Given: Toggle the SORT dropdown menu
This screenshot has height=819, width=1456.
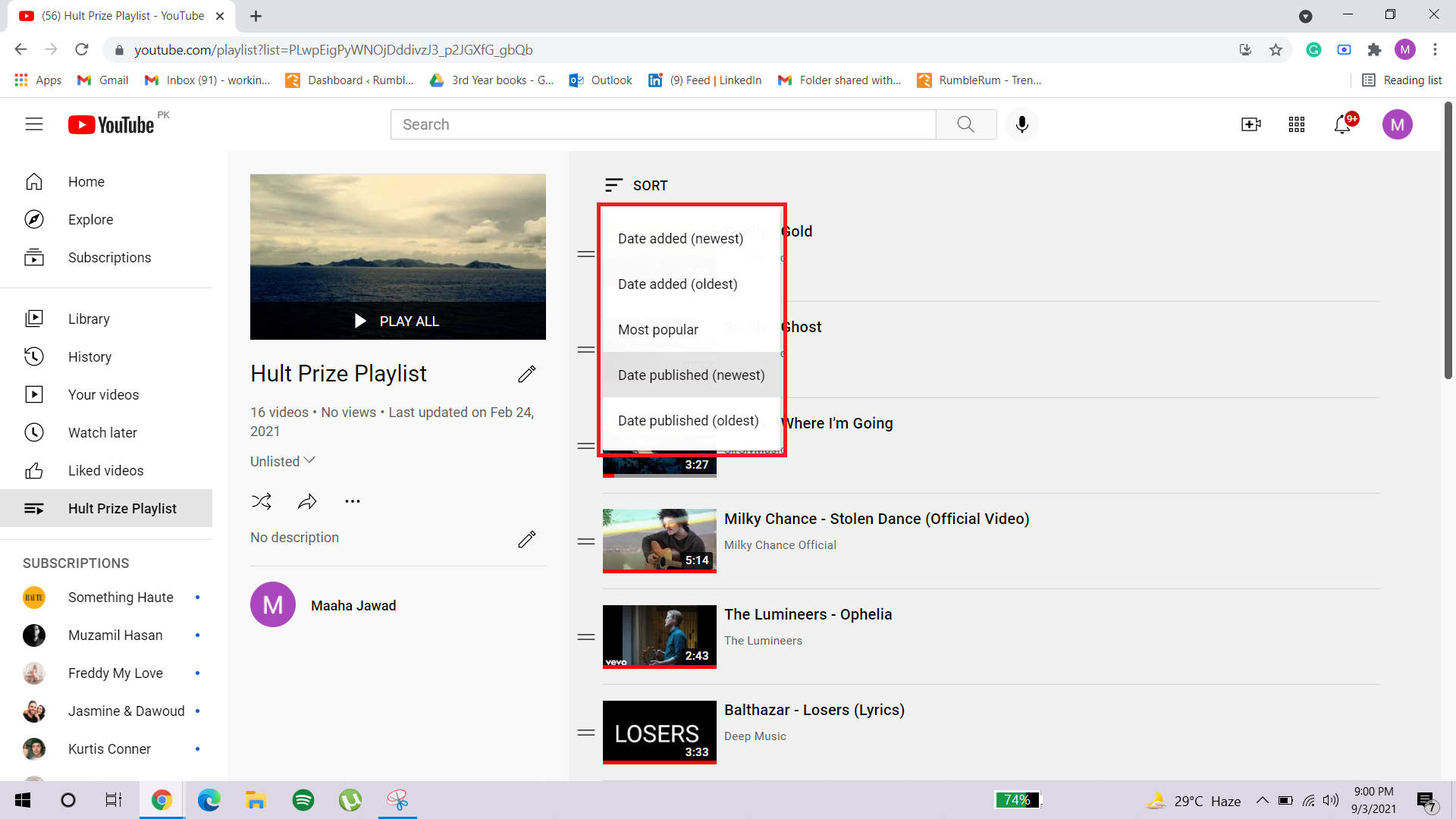Looking at the screenshot, I should [x=636, y=185].
